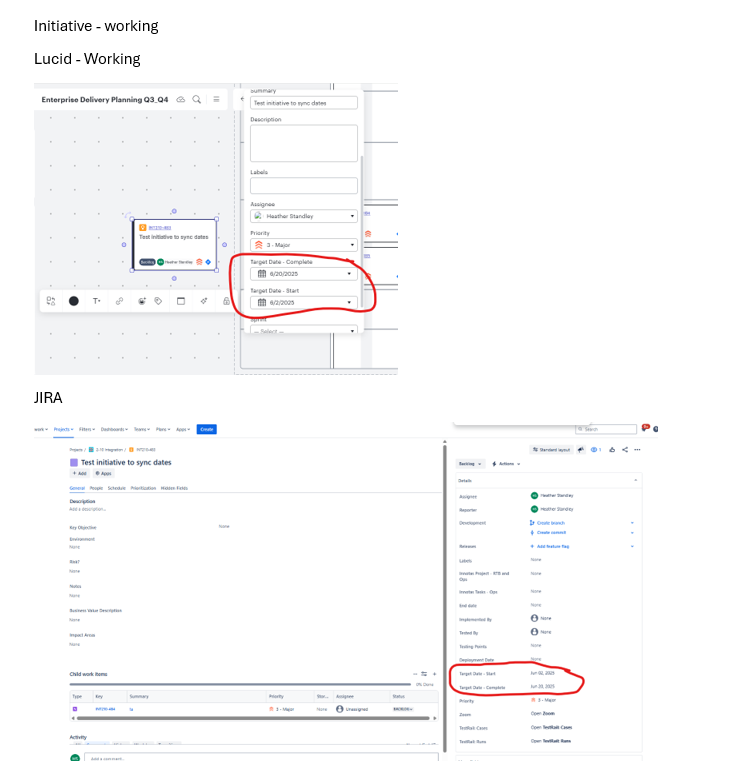Open the three-dots more actions menu in Jira
This screenshot has height=783, width=742.
coord(637,449)
